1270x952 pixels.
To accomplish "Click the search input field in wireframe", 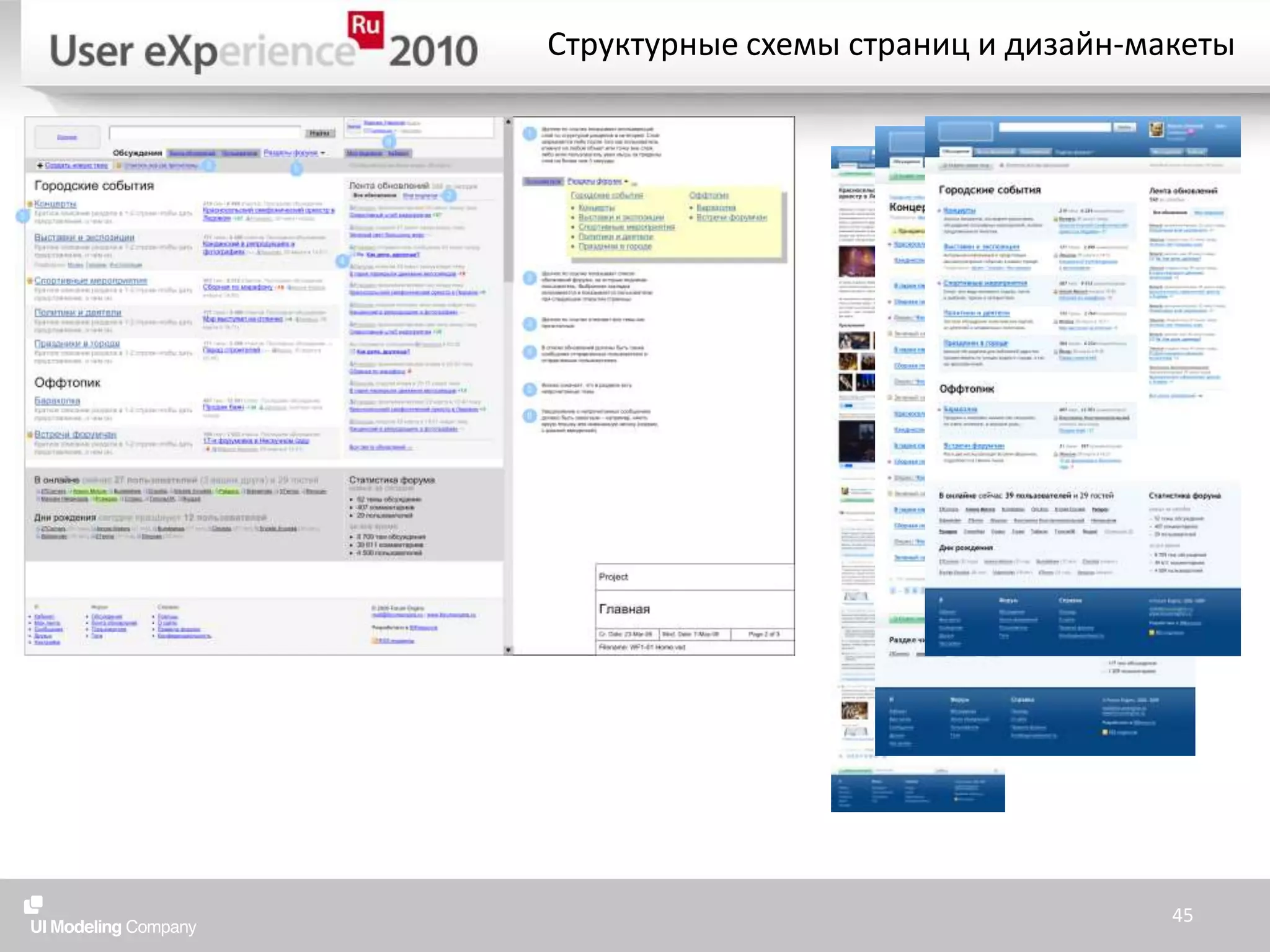I will (x=205, y=133).
